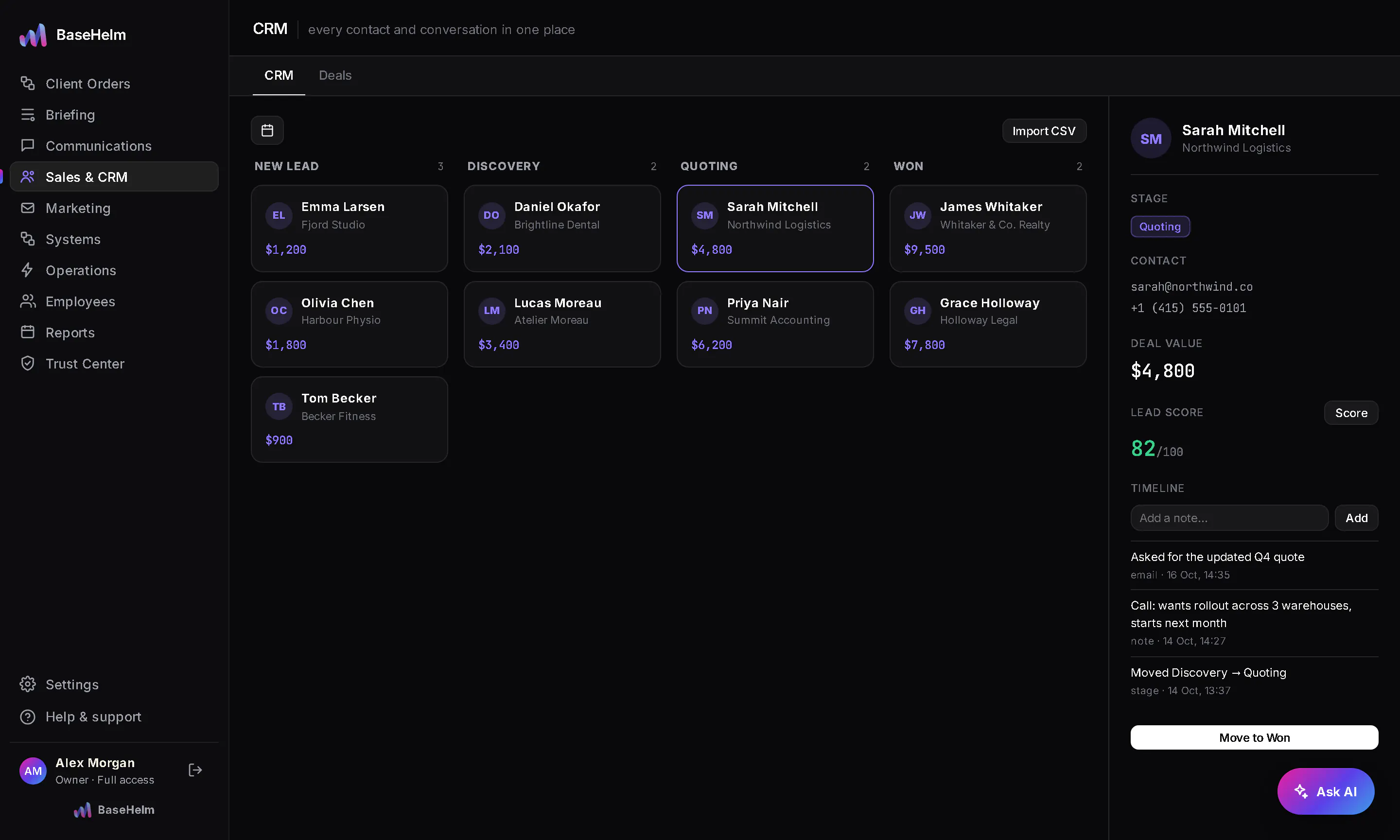Click the sarah@northwind.co email
Screen dimensions: 1400x840
1191,287
